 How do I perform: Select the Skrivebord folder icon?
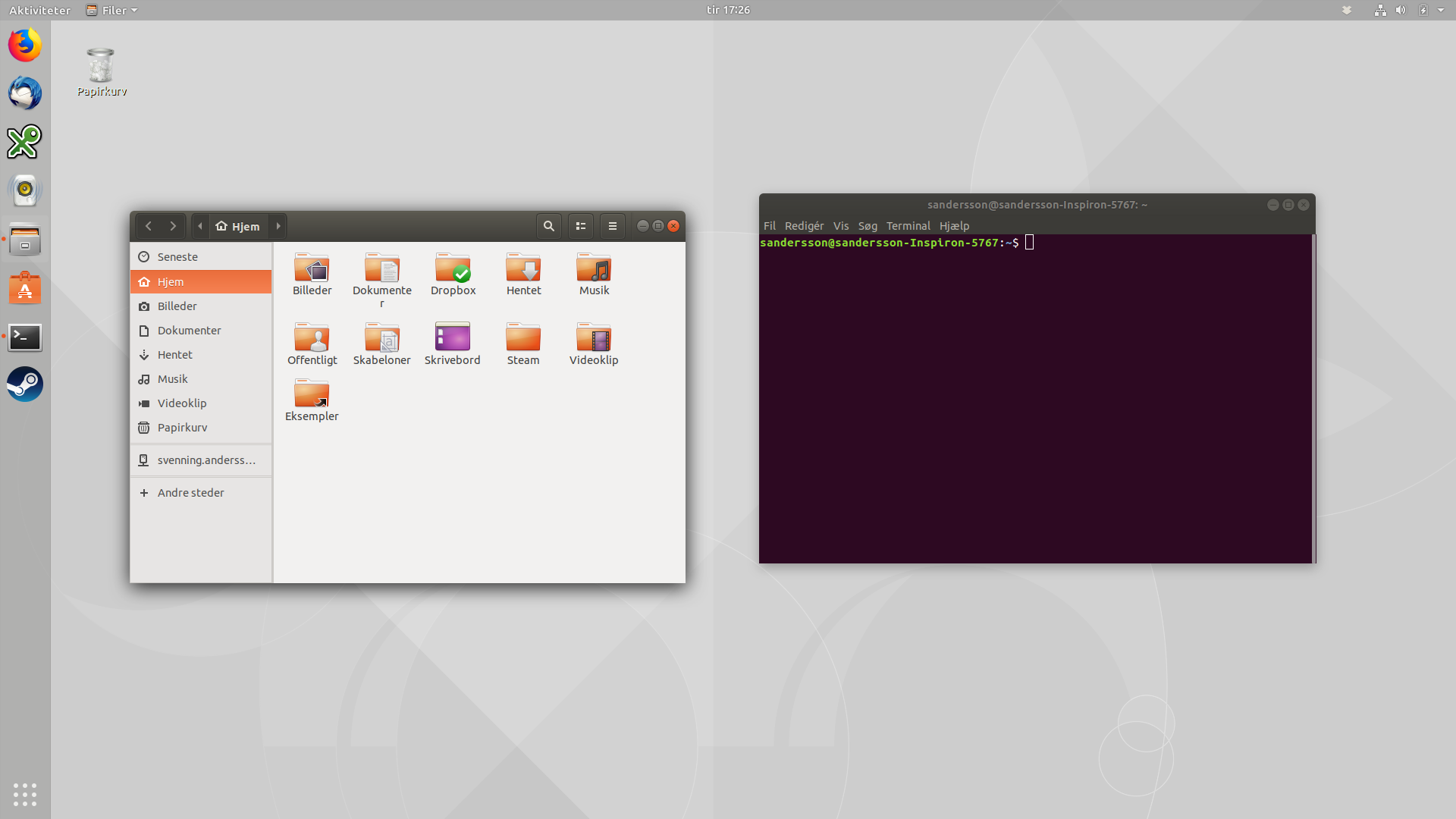[453, 337]
